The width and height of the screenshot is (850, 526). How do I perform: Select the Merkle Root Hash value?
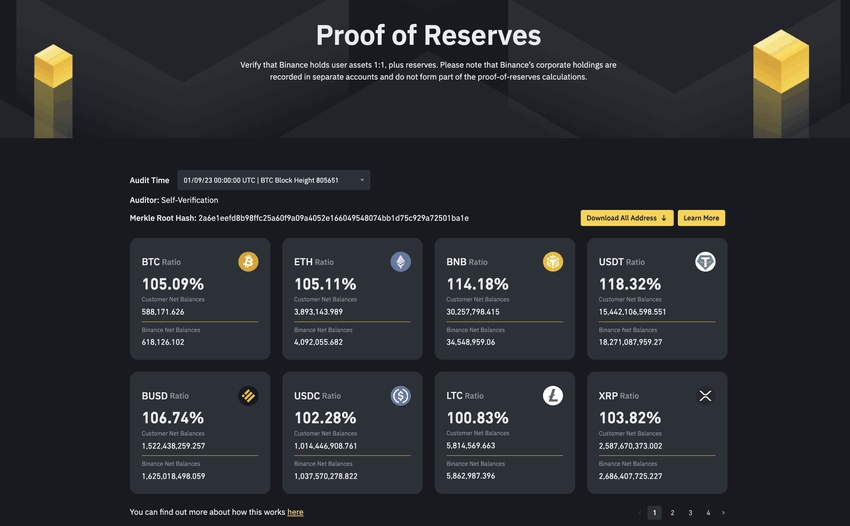[333, 218]
